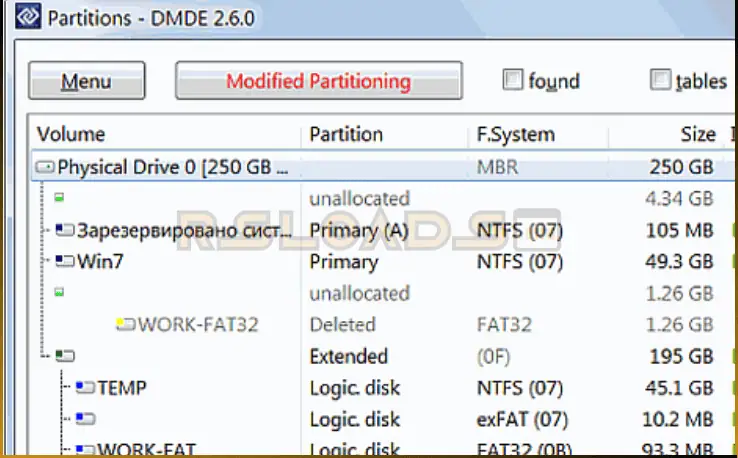Click the unnamed exFAT logical disk icon
This screenshot has width=738, height=458.
85,418
